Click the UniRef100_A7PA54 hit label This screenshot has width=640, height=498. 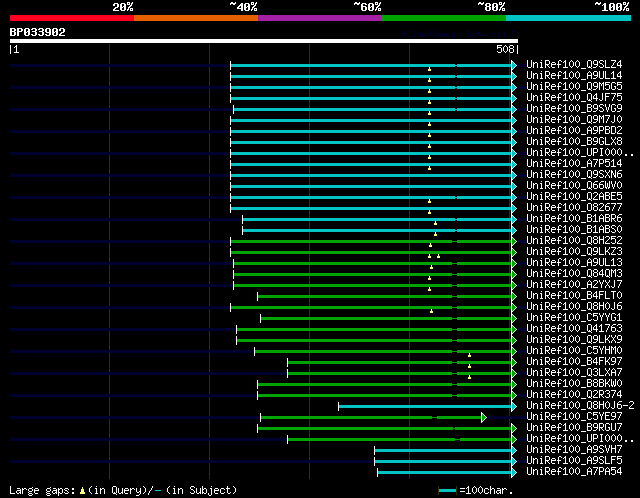(574, 471)
